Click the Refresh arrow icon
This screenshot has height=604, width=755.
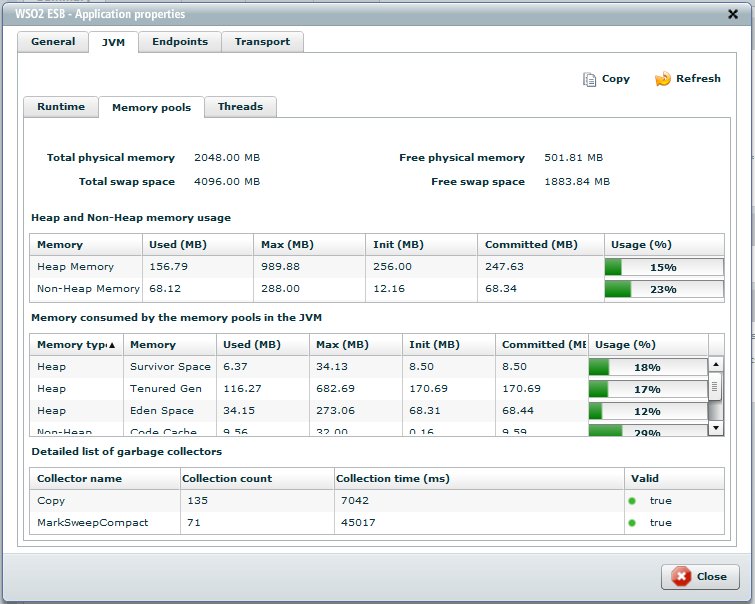click(663, 79)
